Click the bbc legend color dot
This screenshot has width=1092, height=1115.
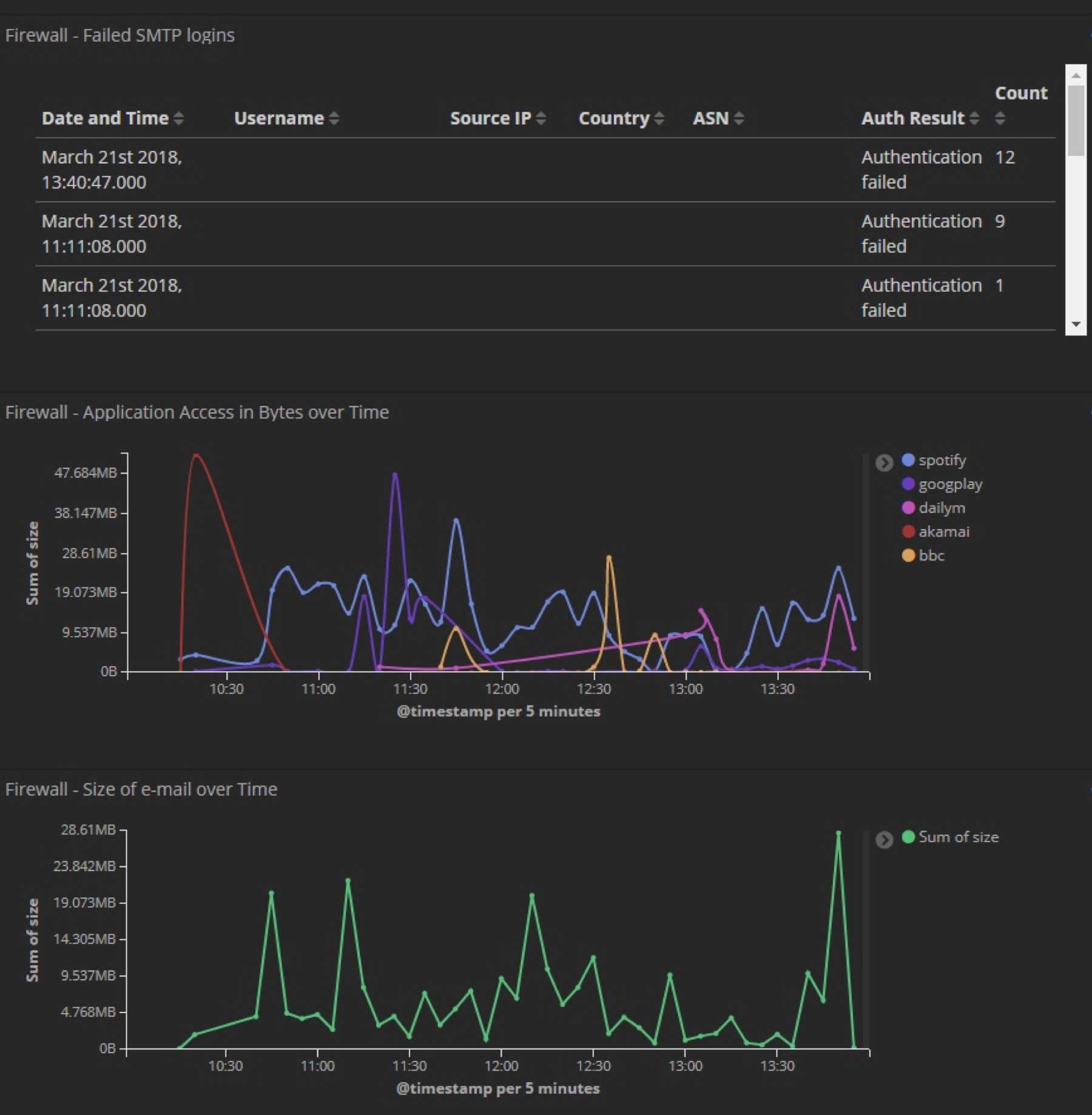point(908,555)
